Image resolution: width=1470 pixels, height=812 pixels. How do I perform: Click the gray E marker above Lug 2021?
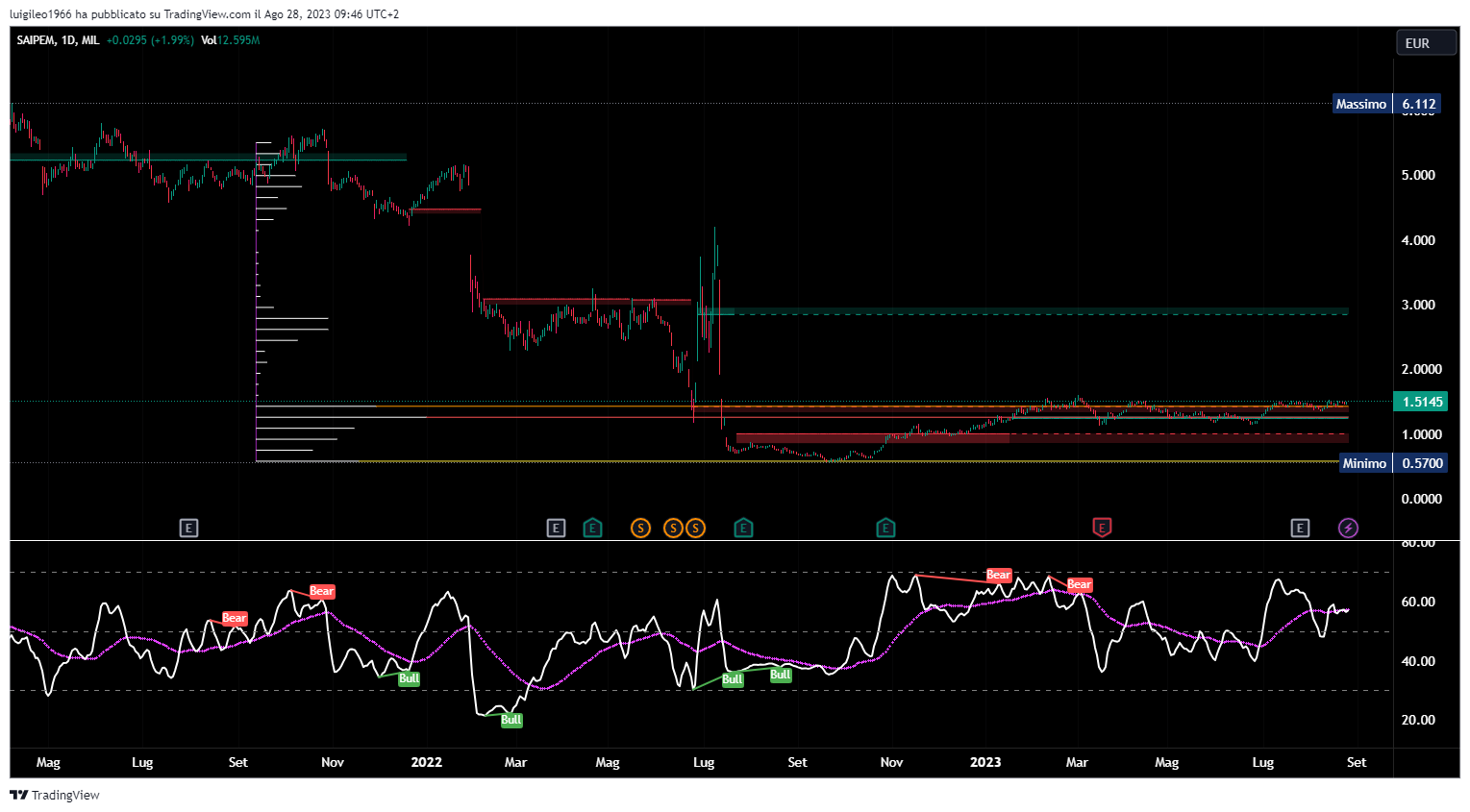click(189, 528)
